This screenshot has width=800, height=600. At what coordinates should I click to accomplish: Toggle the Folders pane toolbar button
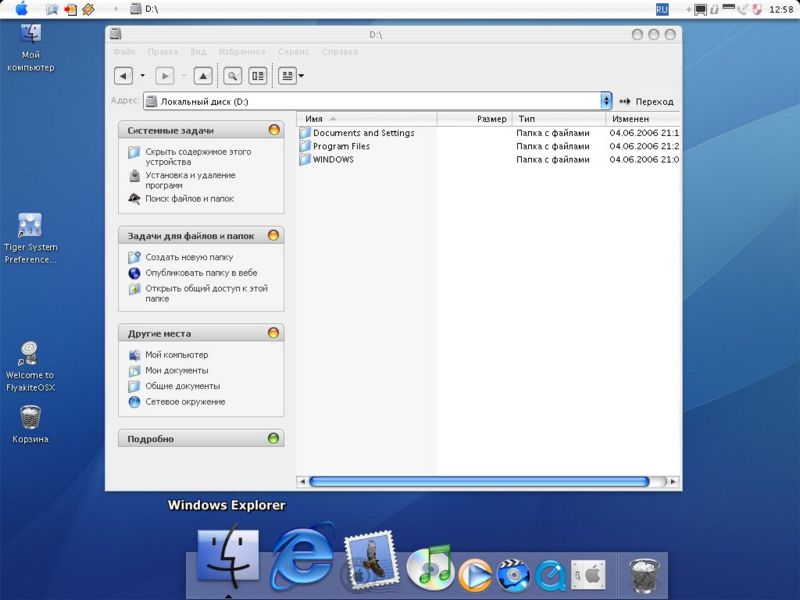point(258,76)
